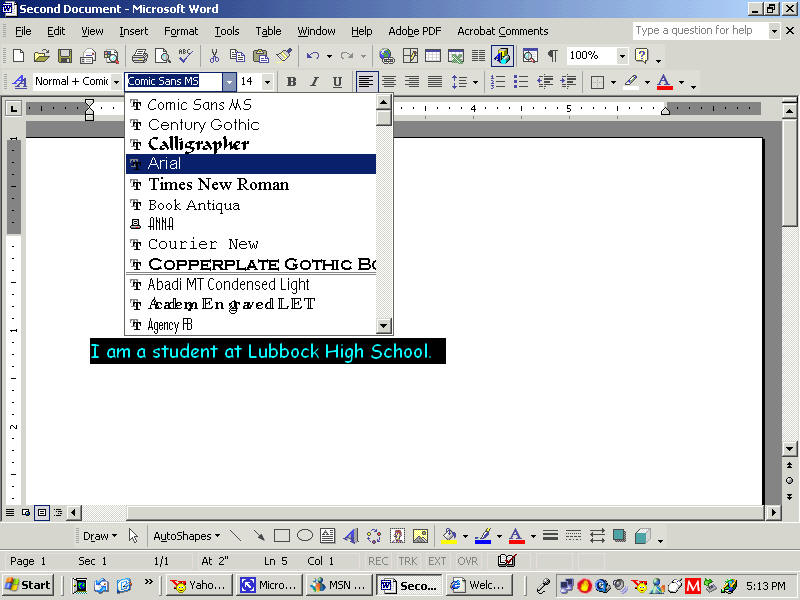The image size is (800, 600).
Task: Open the File menu
Action: 23,31
